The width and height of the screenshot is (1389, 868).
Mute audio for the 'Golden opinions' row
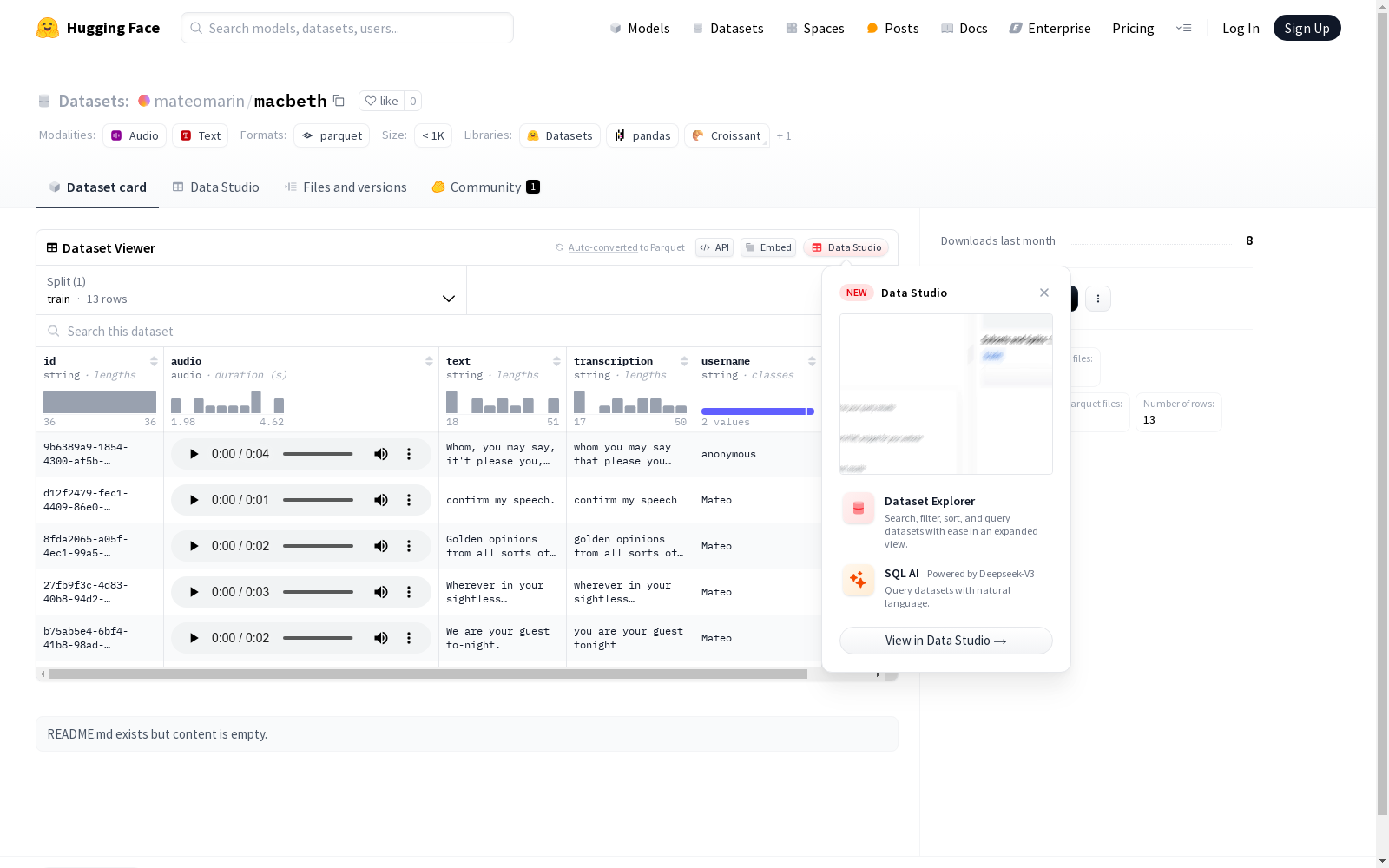coord(381,546)
